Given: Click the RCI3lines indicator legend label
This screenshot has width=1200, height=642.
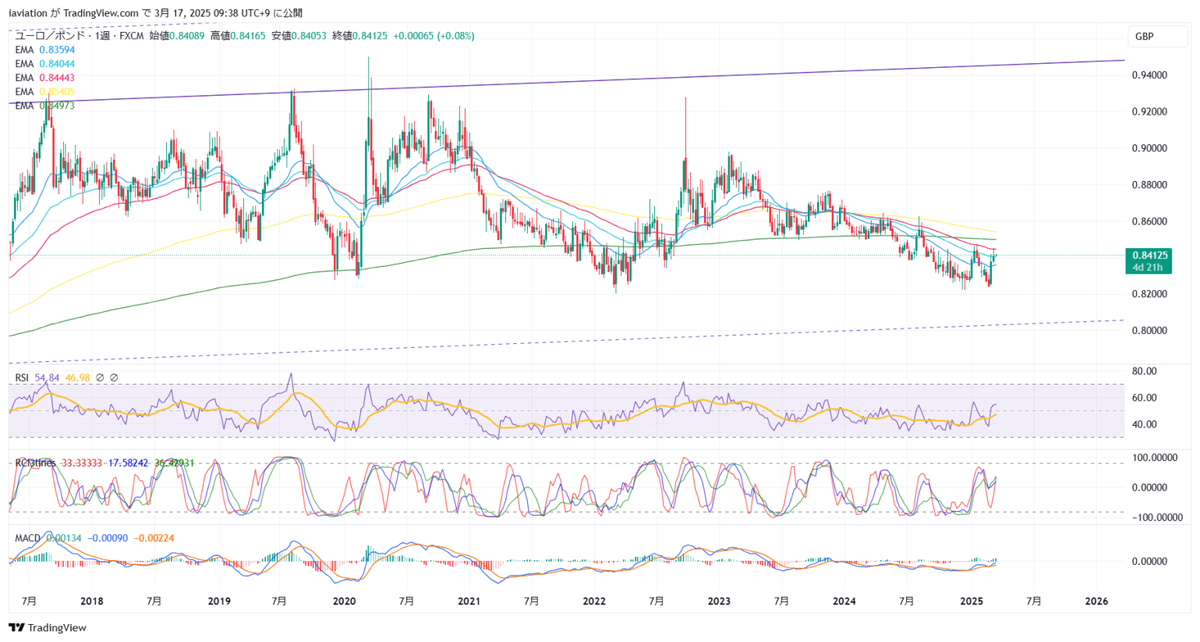Looking at the screenshot, I should coord(35,463).
